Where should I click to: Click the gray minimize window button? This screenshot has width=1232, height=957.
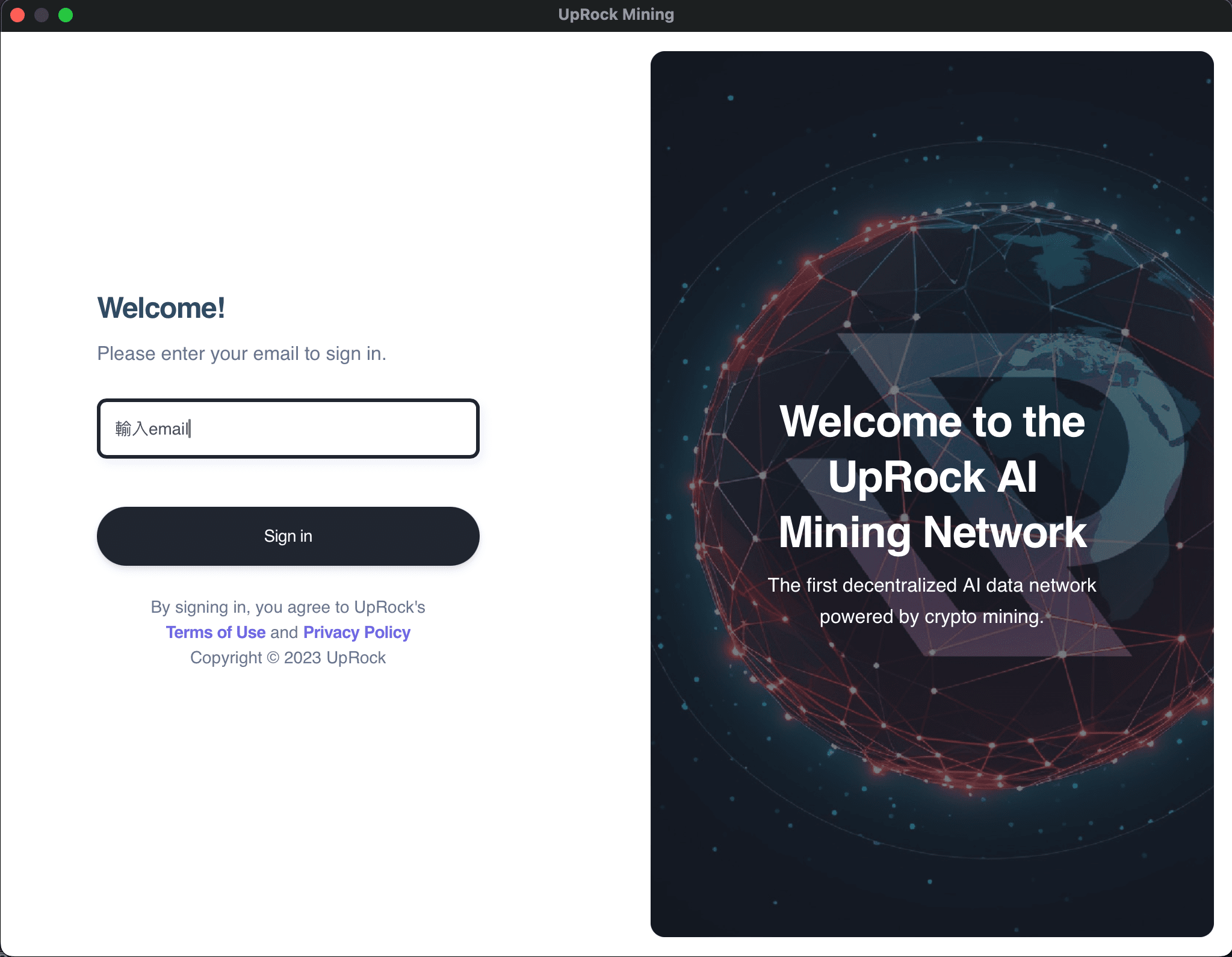[42, 15]
